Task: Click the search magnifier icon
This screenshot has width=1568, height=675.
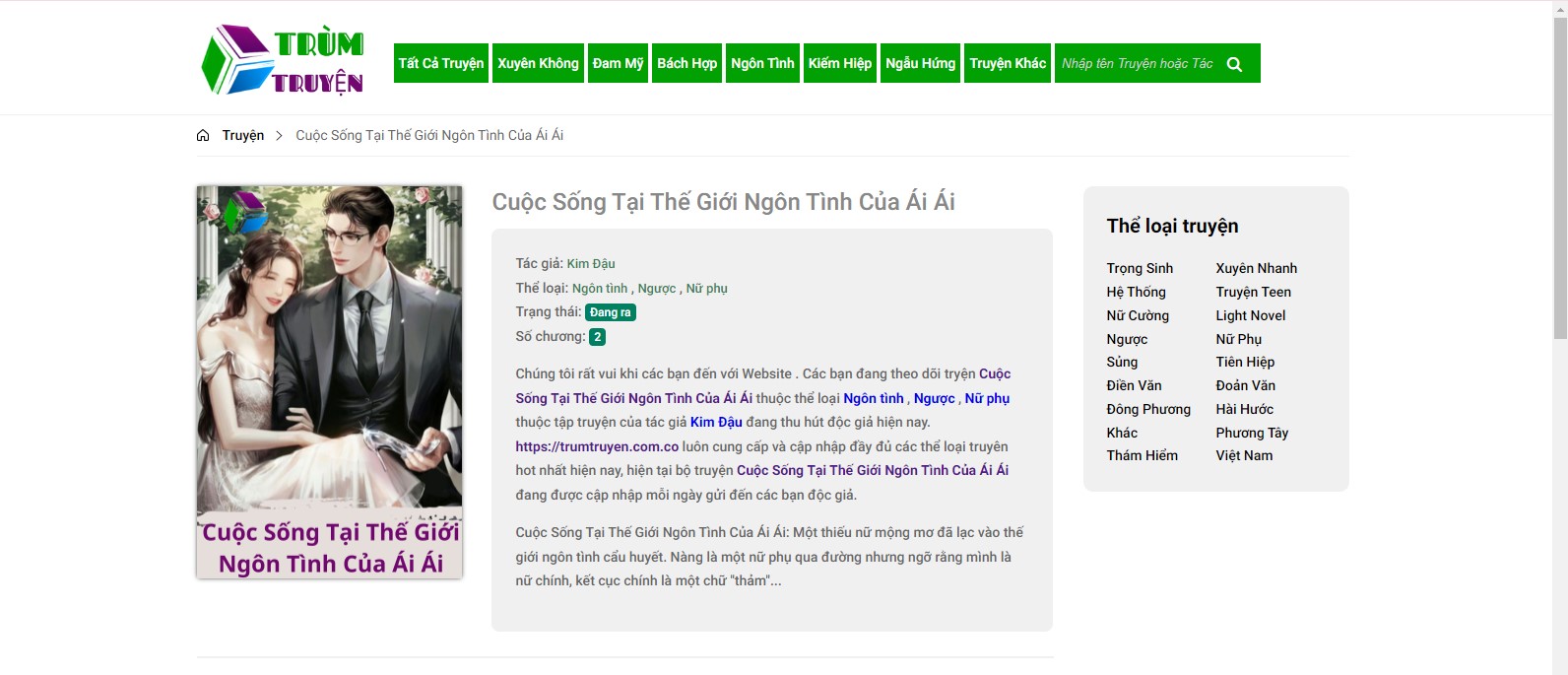Action: [1234, 64]
